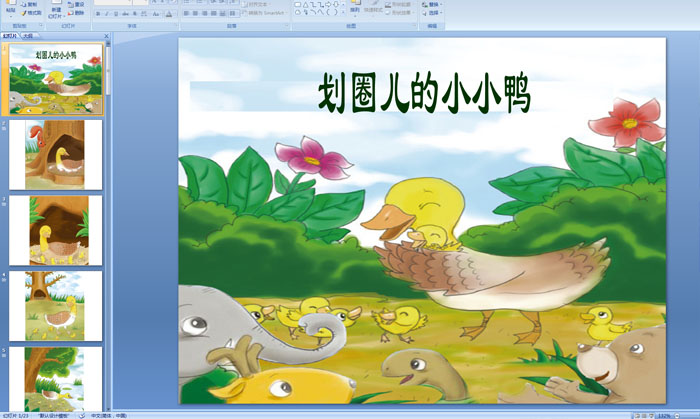This screenshot has height=419, width=700.
Task: Close the slide thumbnail pane
Action: pos(106,36)
